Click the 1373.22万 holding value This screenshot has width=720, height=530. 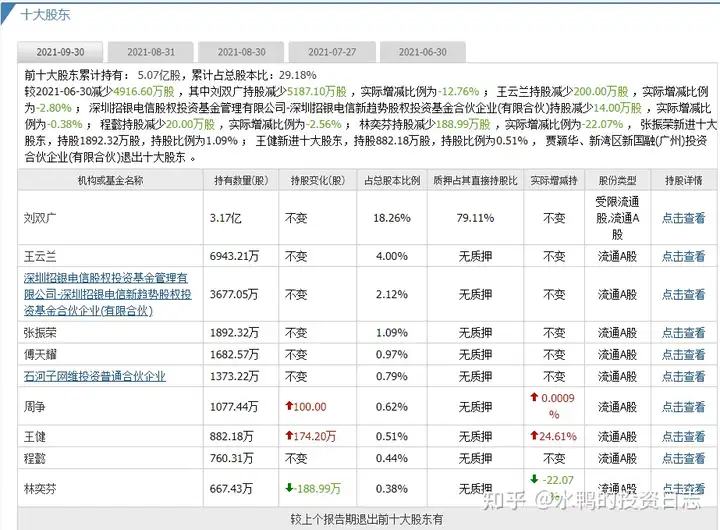pyautogui.click(x=234, y=377)
